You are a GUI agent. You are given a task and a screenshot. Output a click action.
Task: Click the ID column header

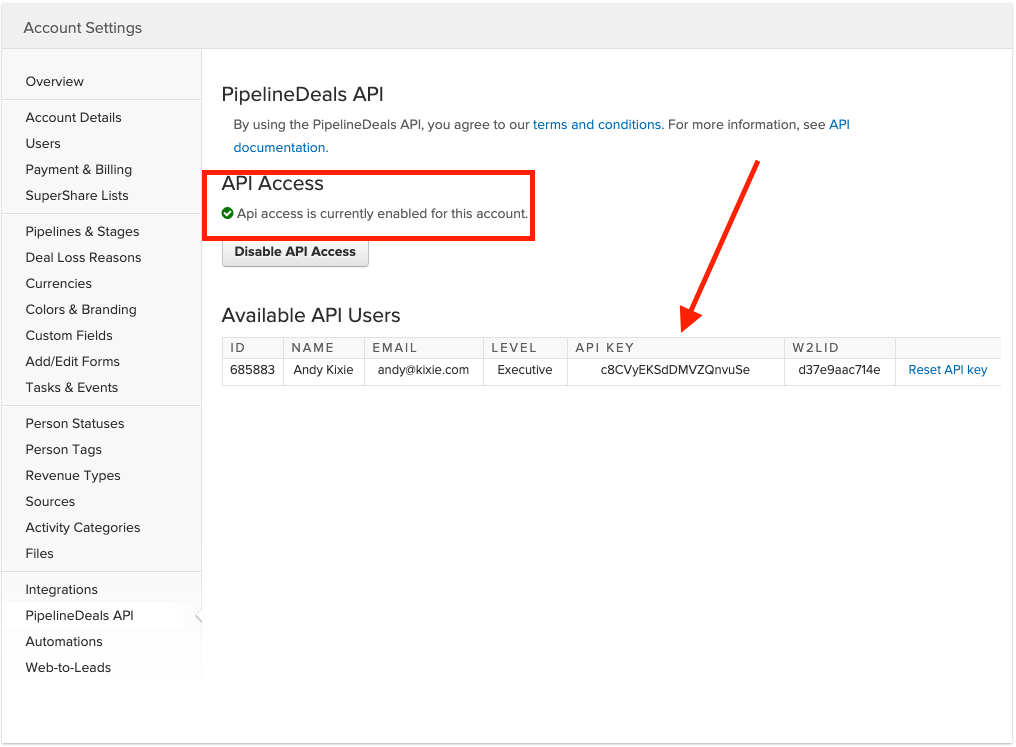(x=237, y=348)
